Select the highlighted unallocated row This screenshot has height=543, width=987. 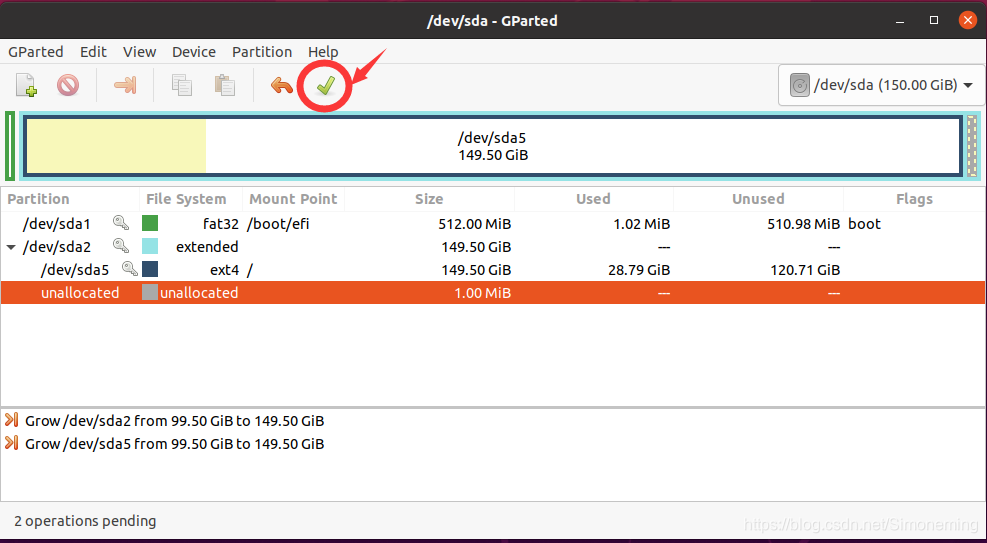[x=494, y=293]
